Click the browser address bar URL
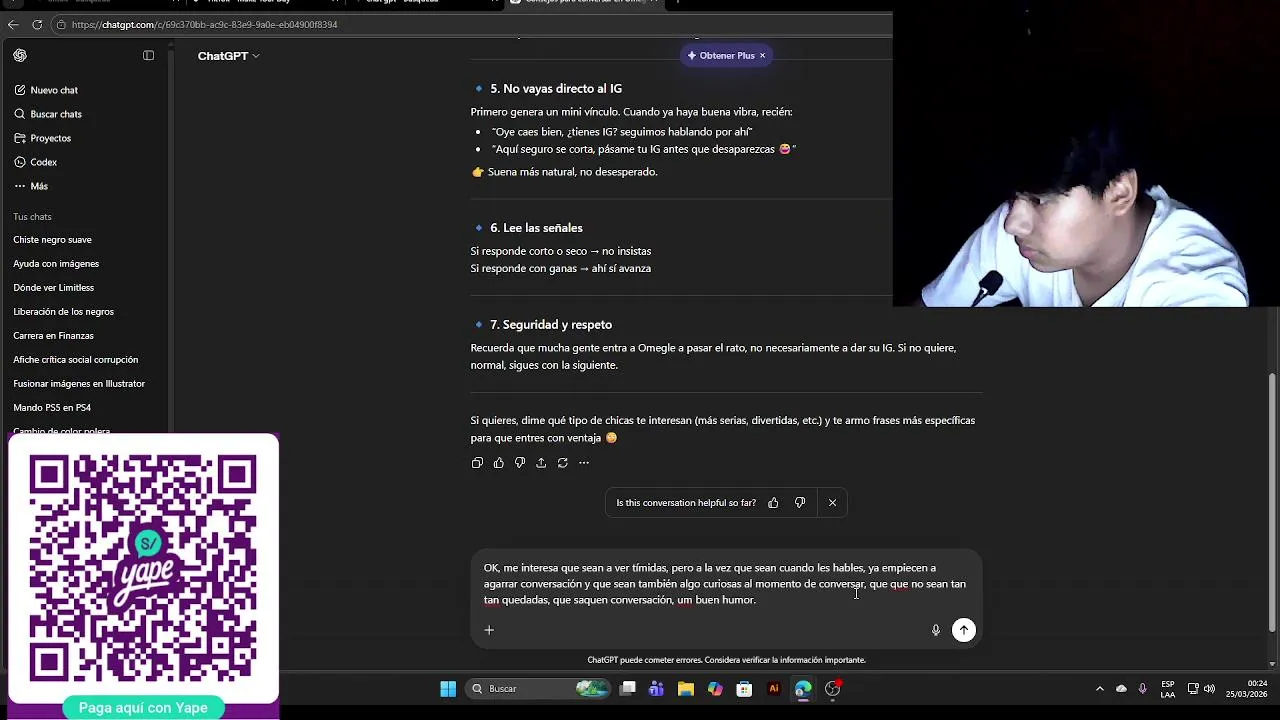This screenshot has width=1280, height=720. [x=205, y=24]
